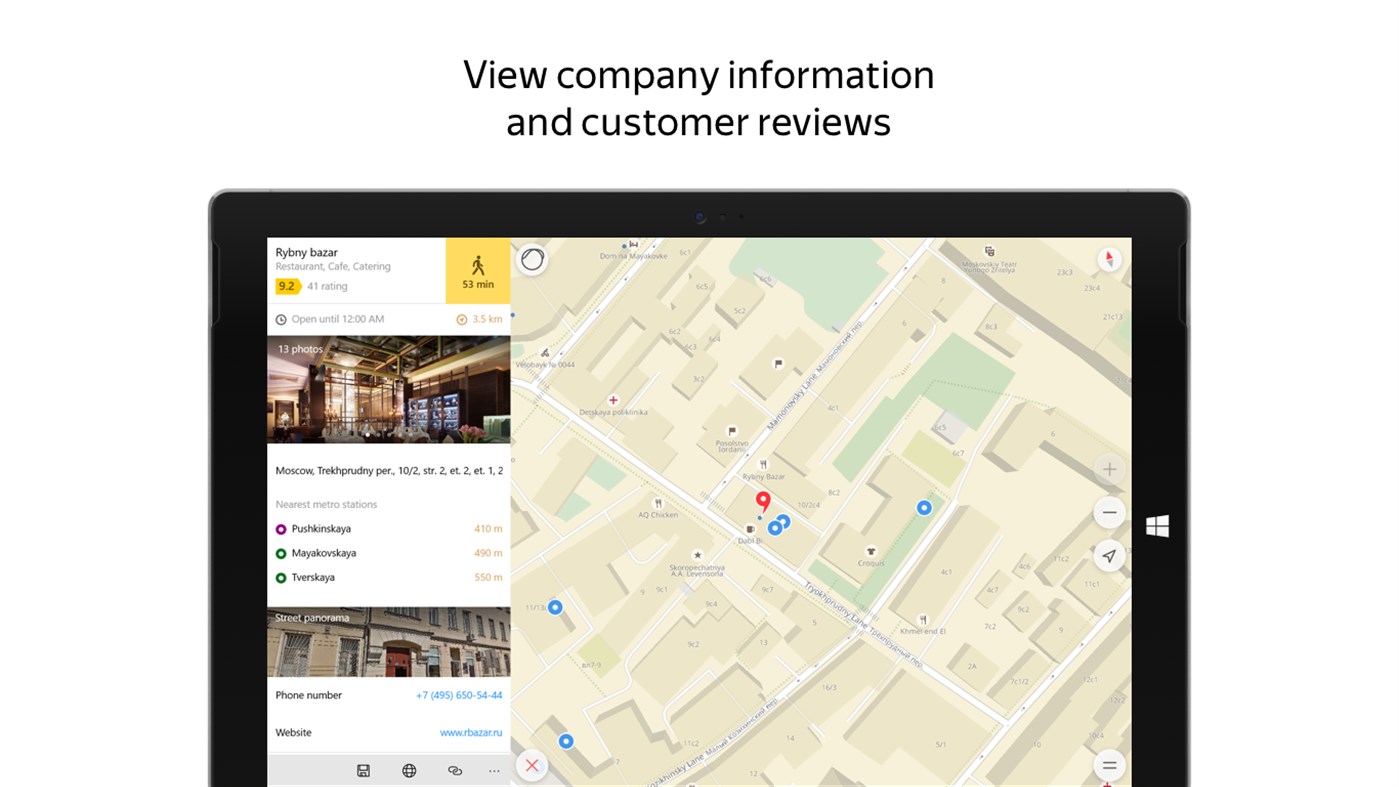Visit the website www.rbazar.ru
The height and width of the screenshot is (787, 1399).
click(x=470, y=731)
